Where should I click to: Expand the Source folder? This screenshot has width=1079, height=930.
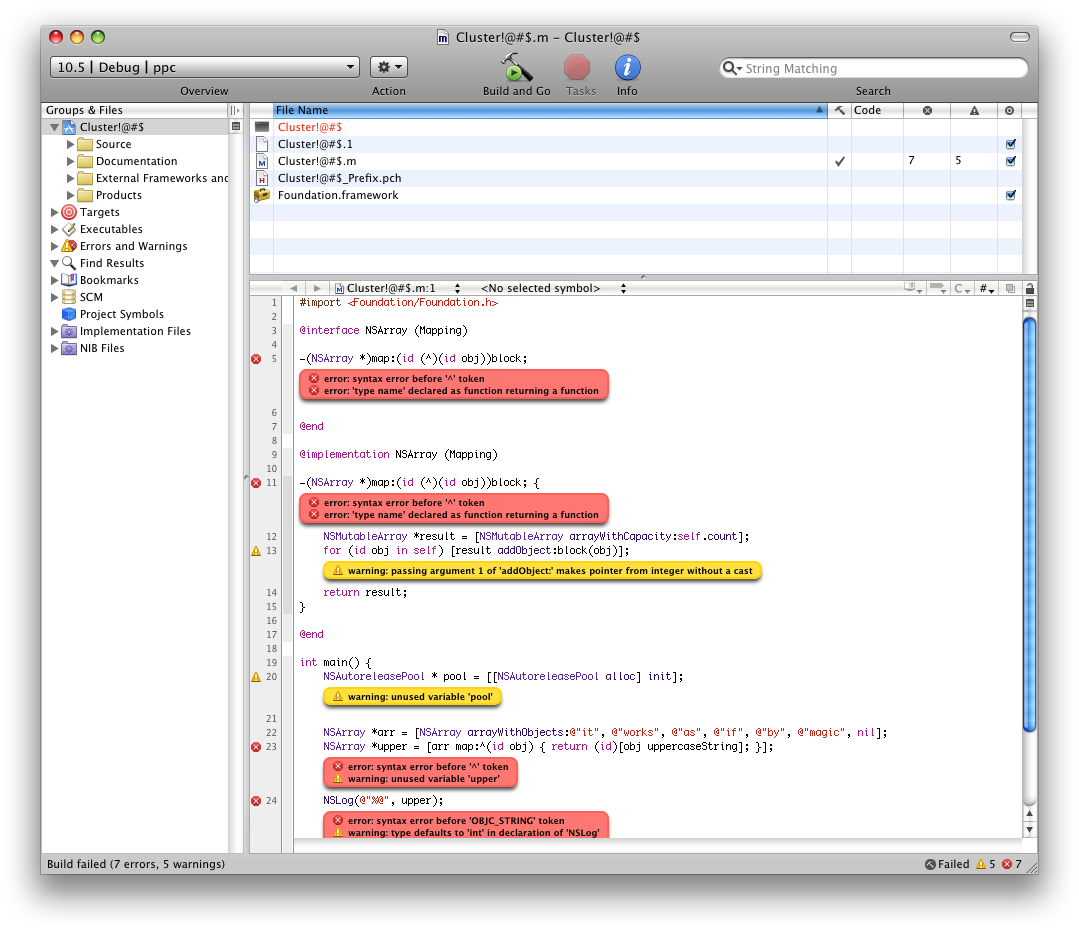tap(70, 144)
